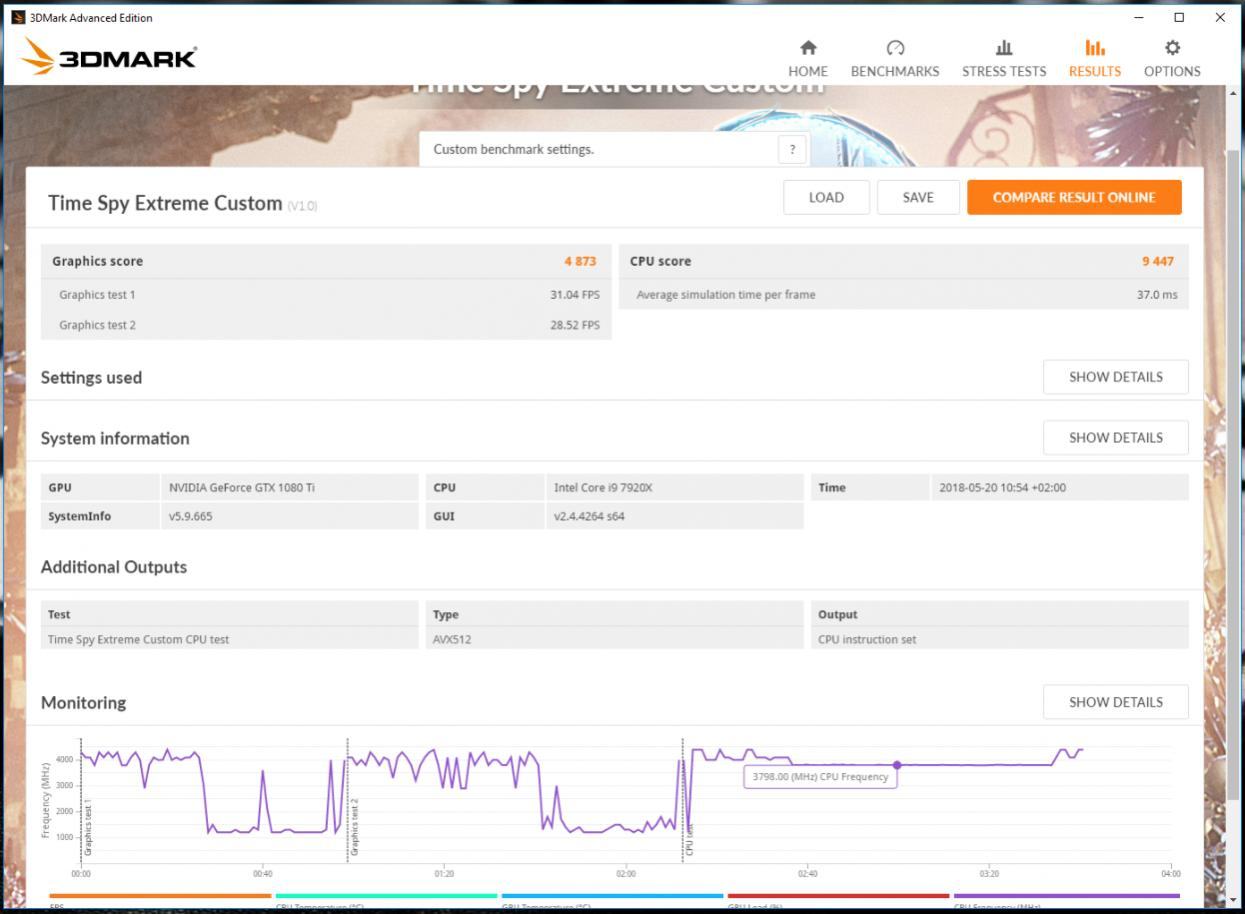Click NVIDIA GeForce GTX 1080 Ti text

(x=241, y=488)
